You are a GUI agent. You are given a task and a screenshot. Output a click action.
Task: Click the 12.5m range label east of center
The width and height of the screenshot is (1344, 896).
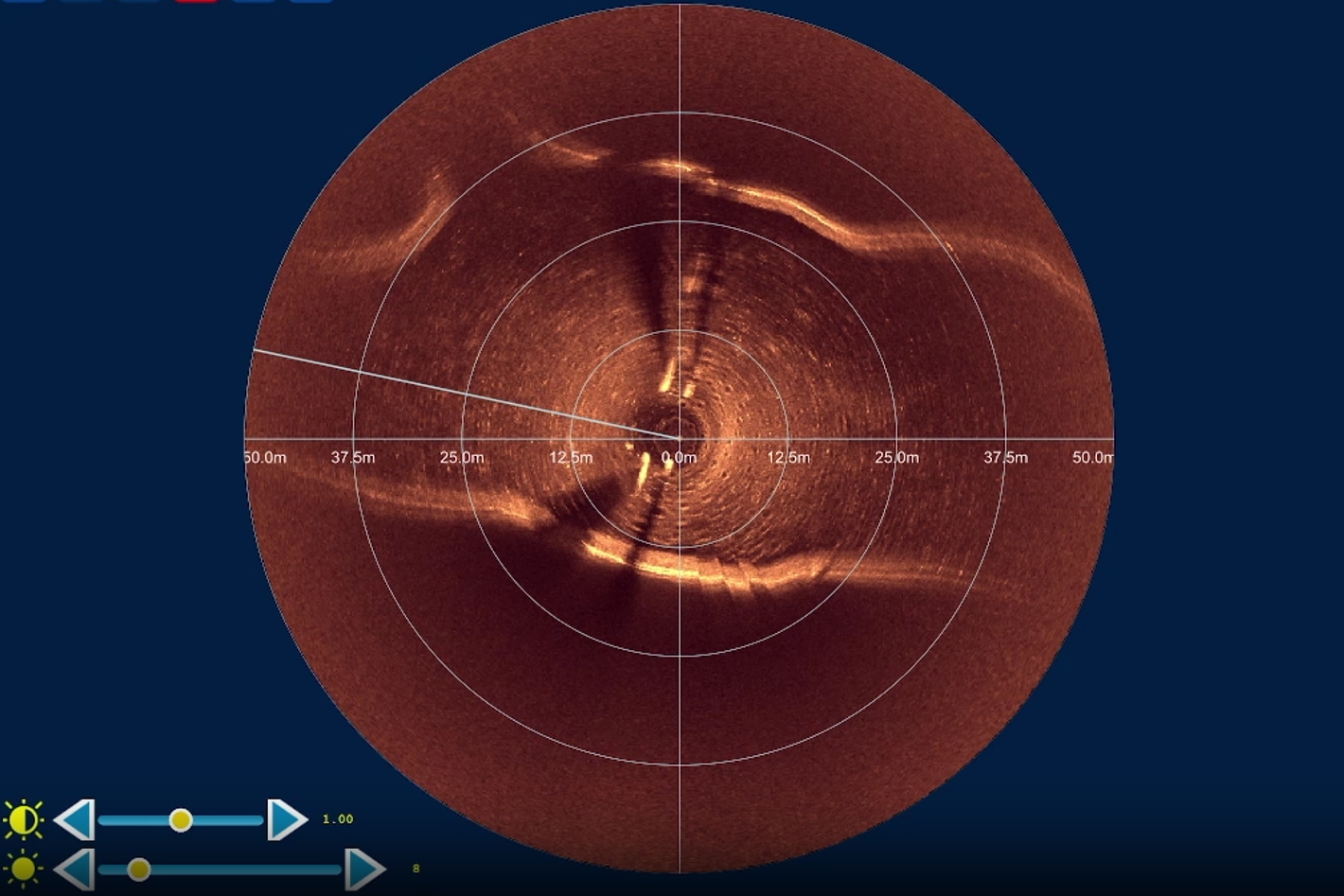tap(787, 458)
